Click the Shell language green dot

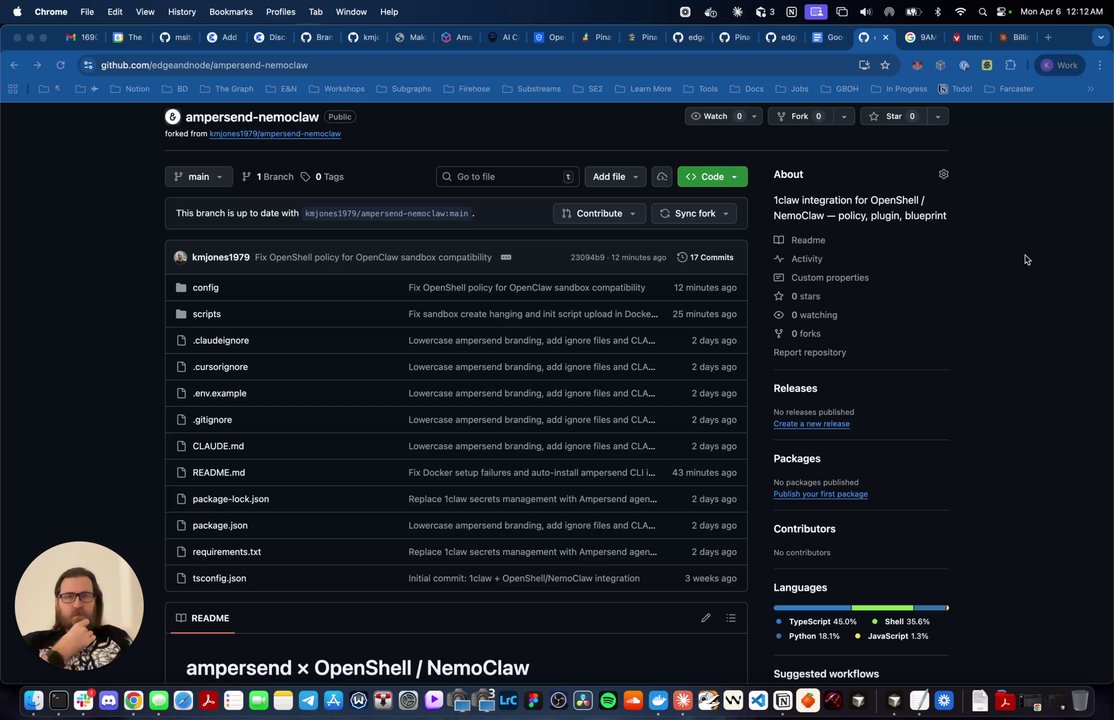coord(875,621)
